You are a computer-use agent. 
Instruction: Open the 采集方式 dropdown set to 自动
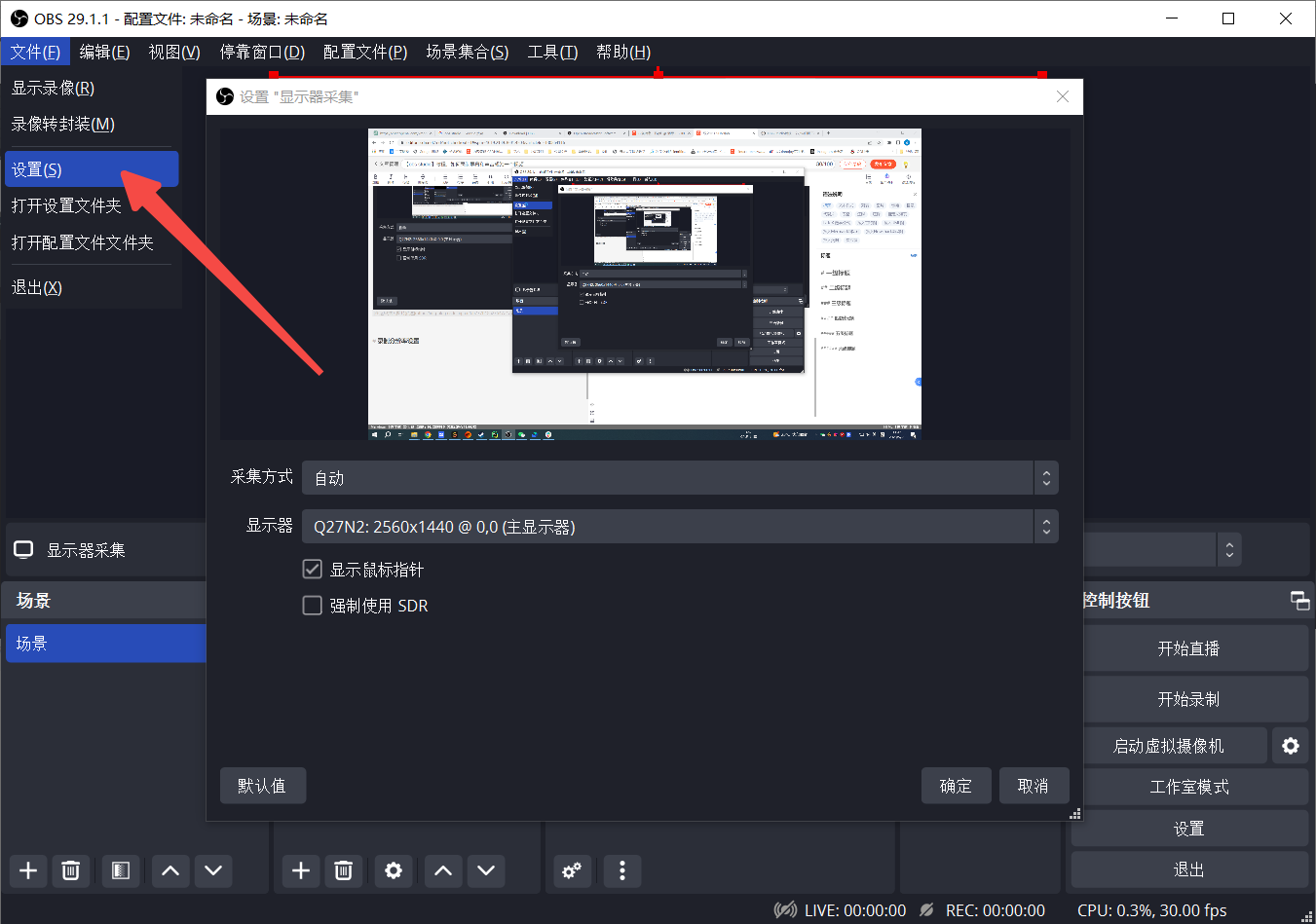click(680, 478)
